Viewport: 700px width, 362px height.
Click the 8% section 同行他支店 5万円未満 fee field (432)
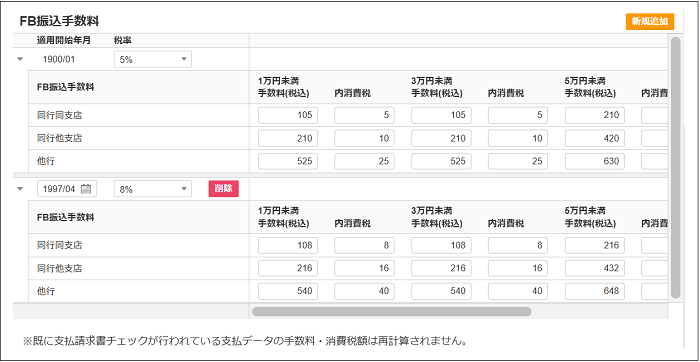(595, 268)
